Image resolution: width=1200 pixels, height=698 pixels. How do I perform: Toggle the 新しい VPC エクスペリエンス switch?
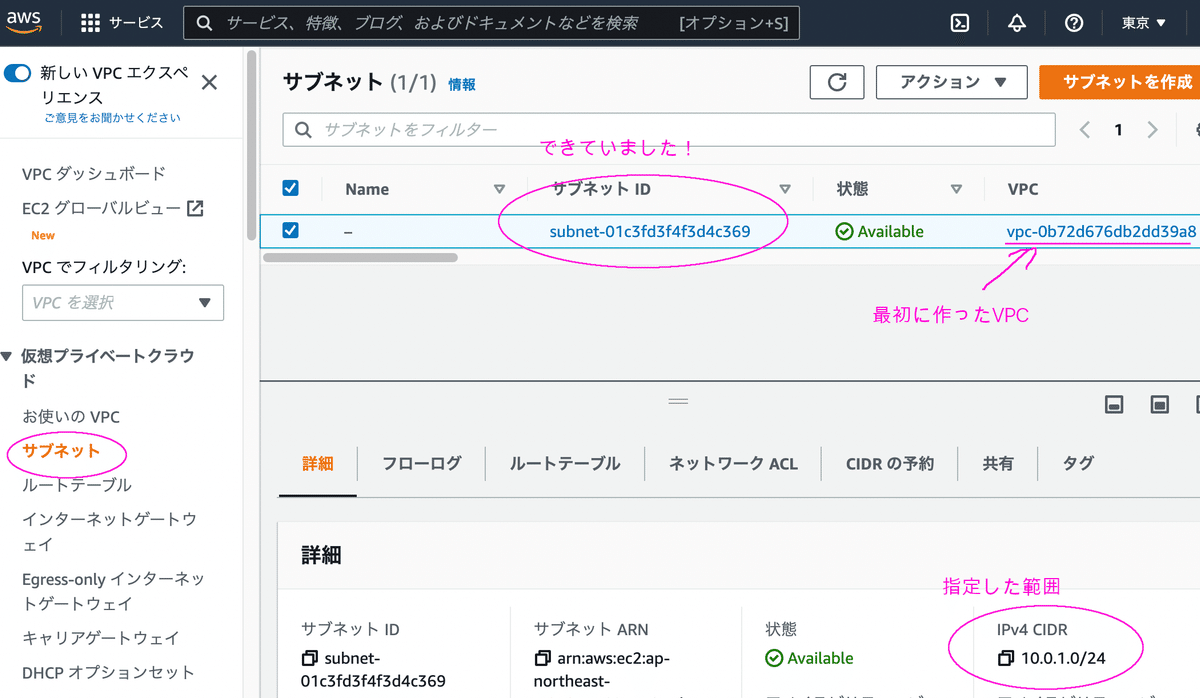19,73
